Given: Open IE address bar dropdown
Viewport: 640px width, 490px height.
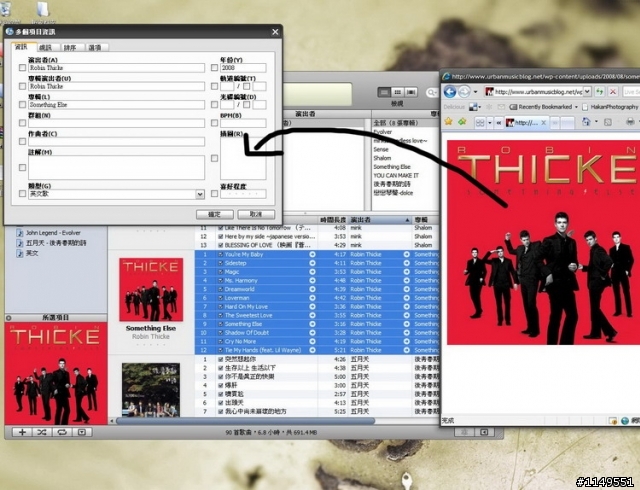Looking at the screenshot, I should (x=587, y=91).
